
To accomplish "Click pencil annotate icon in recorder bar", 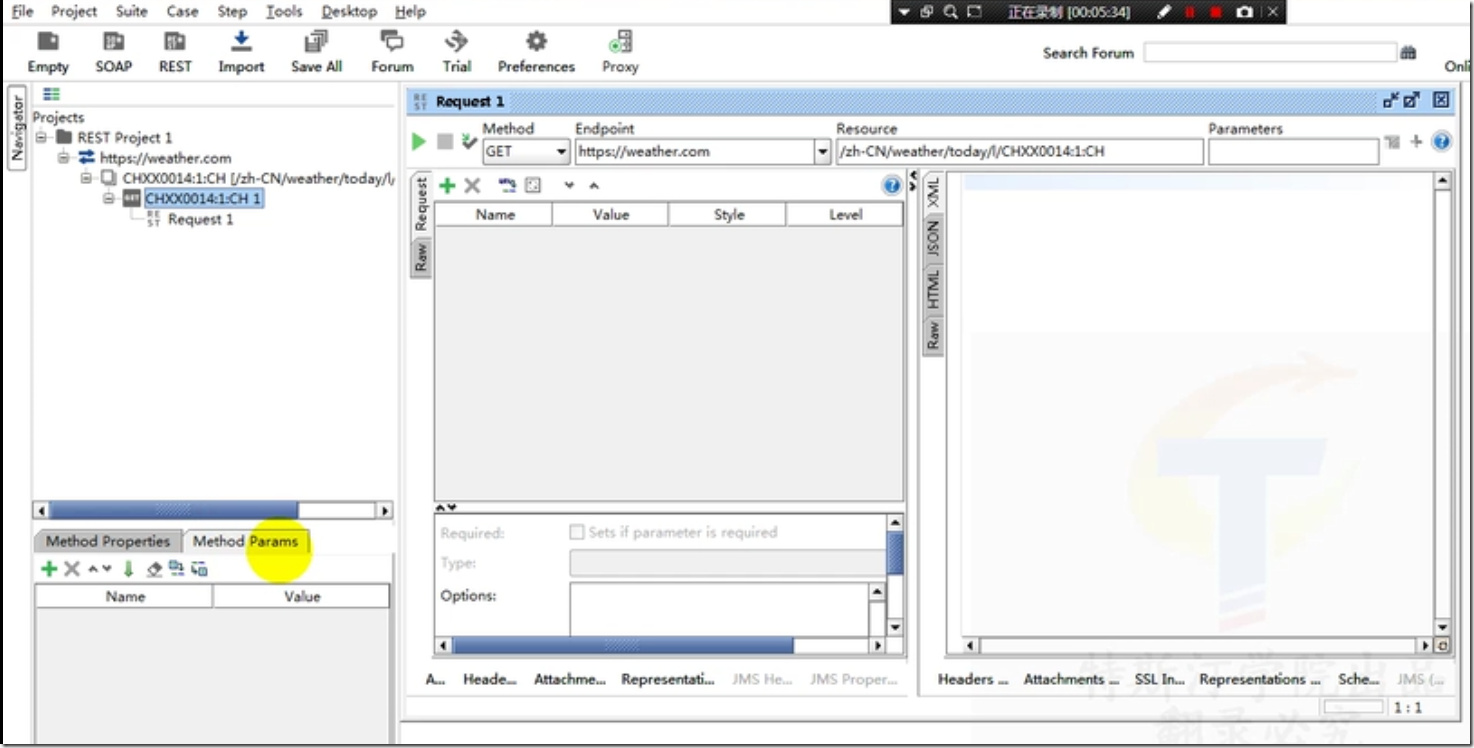I will pos(1163,12).
